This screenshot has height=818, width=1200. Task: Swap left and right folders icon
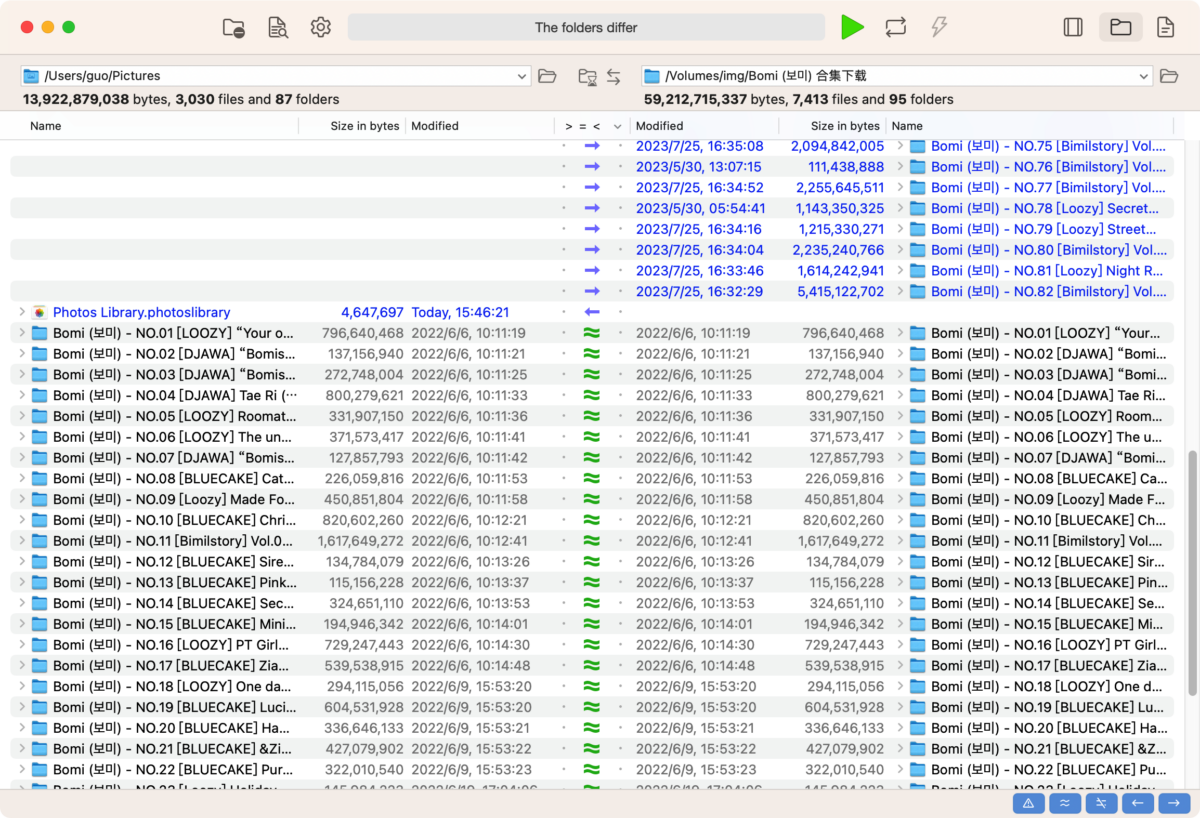pos(614,76)
